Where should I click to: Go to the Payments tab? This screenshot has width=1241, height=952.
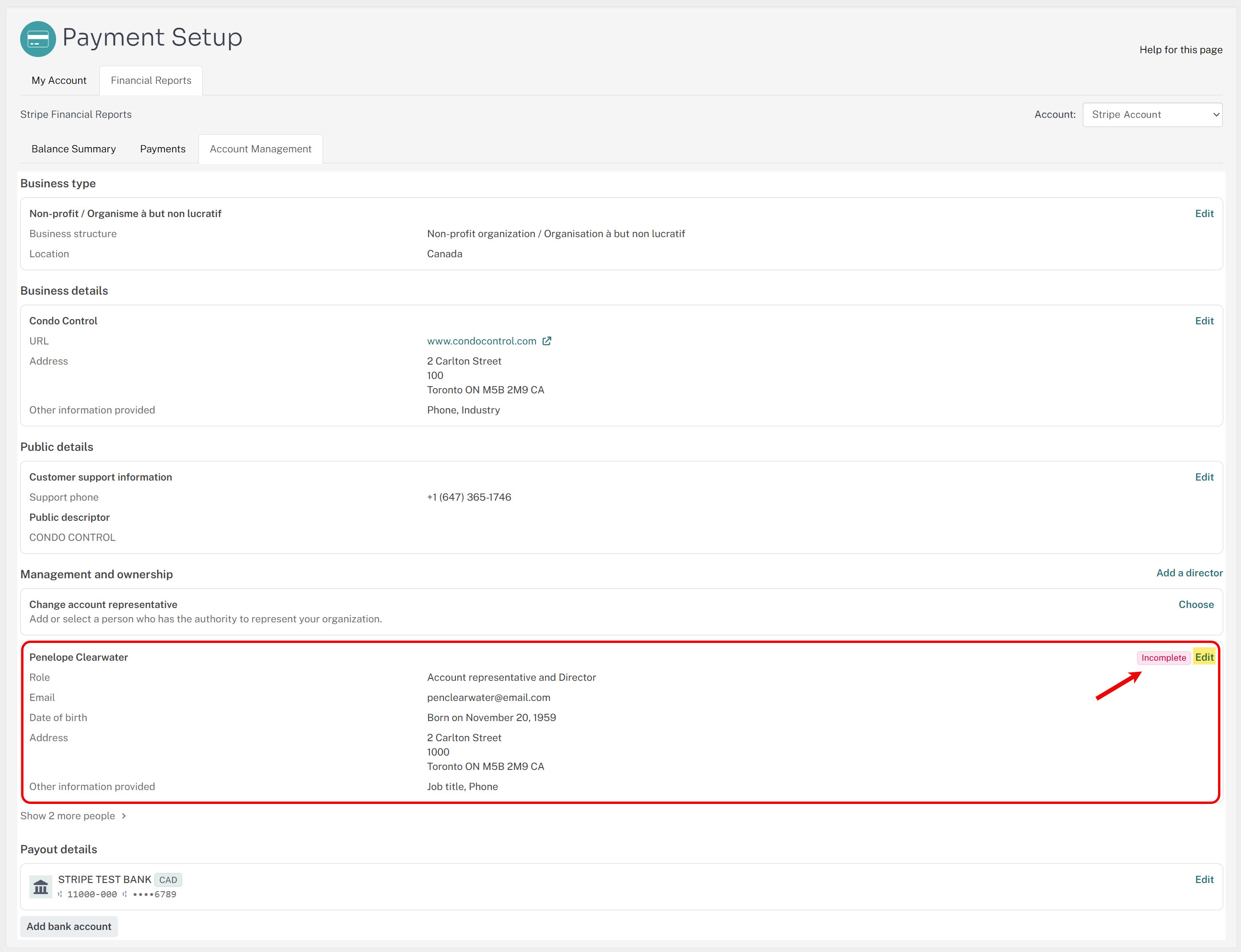pyautogui.click(x=162, y=149)
